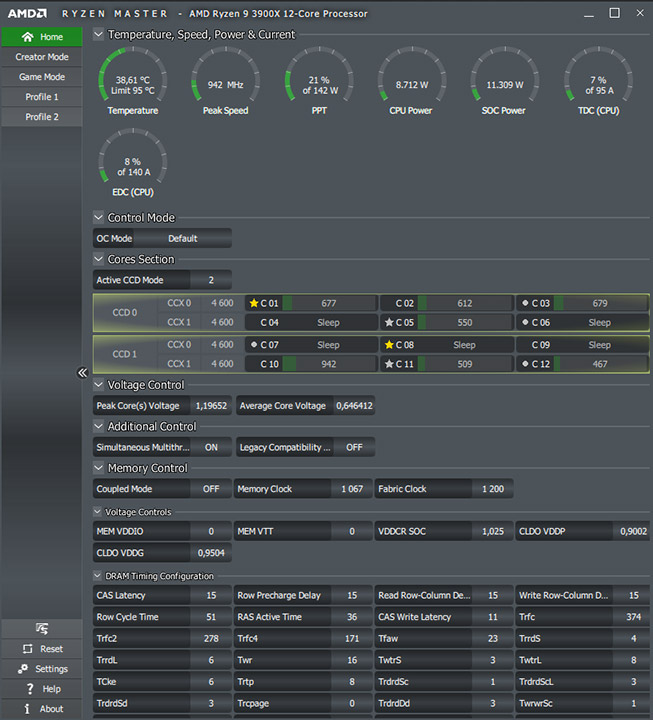653x720 pixels.
Task: Click the SOC Power gauge dial
Action: click(x=505, y=76)
